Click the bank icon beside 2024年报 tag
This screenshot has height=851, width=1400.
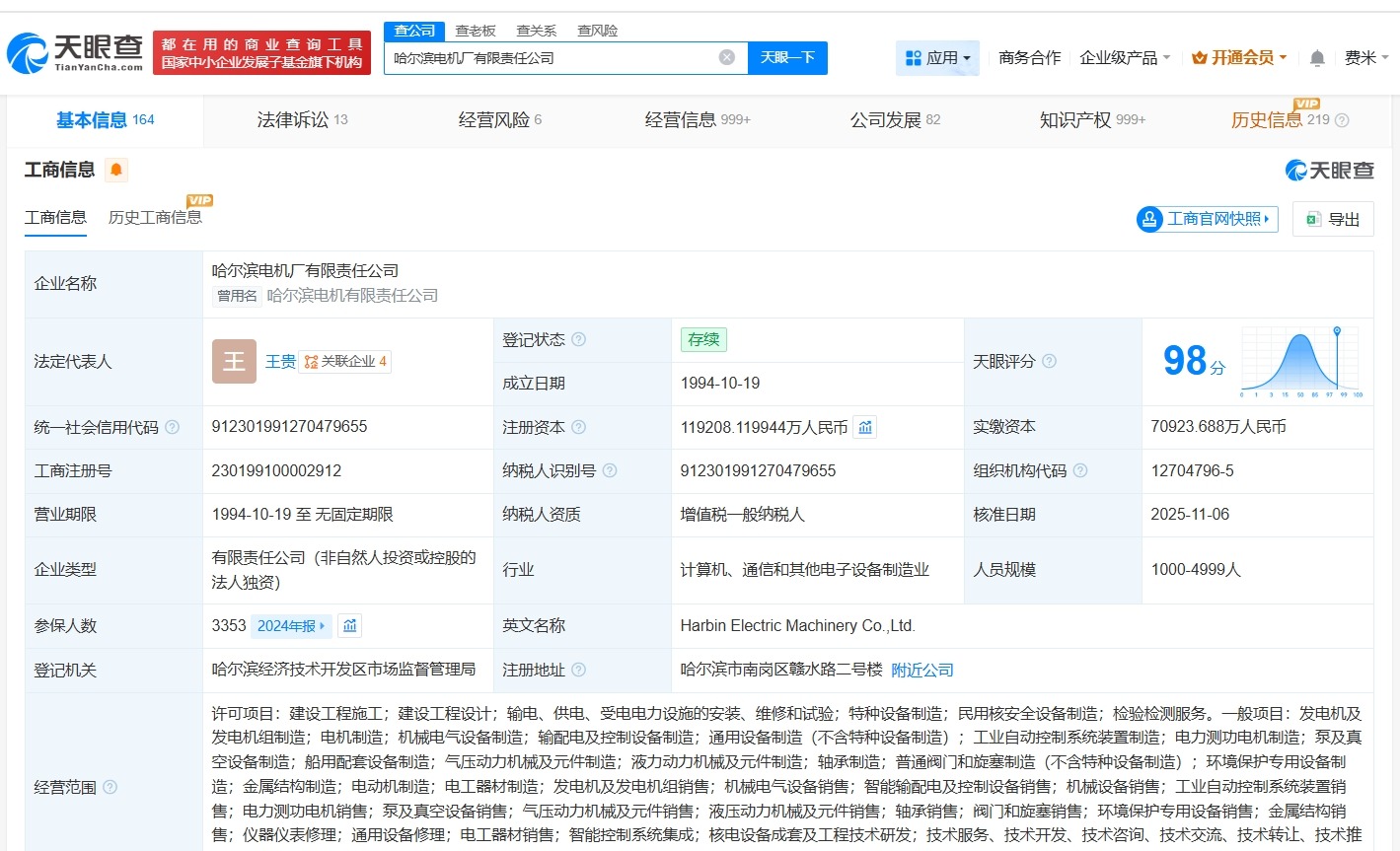(x=348, y=625)
